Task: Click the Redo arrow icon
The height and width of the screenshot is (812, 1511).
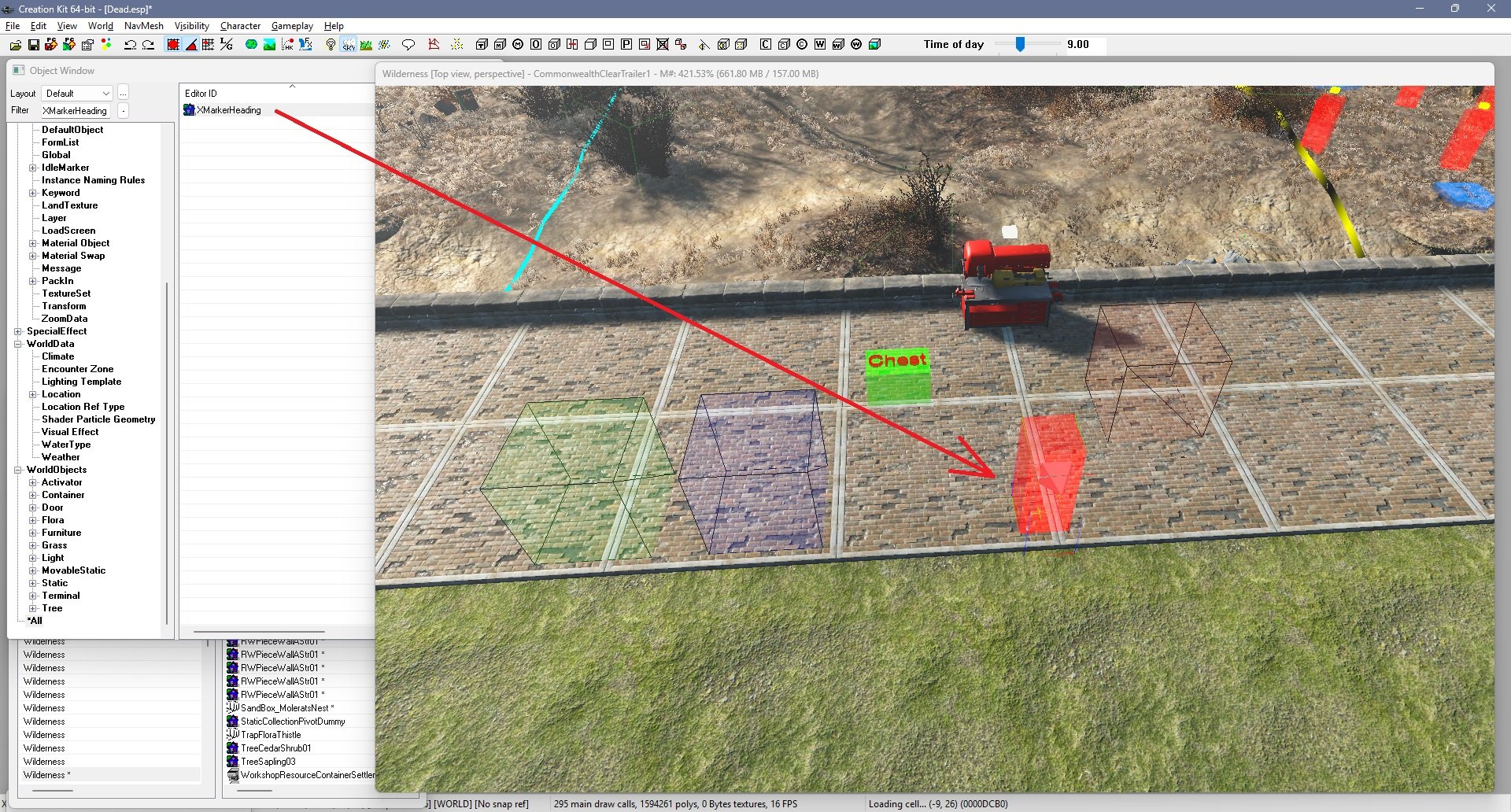Action: pos(148,45)
